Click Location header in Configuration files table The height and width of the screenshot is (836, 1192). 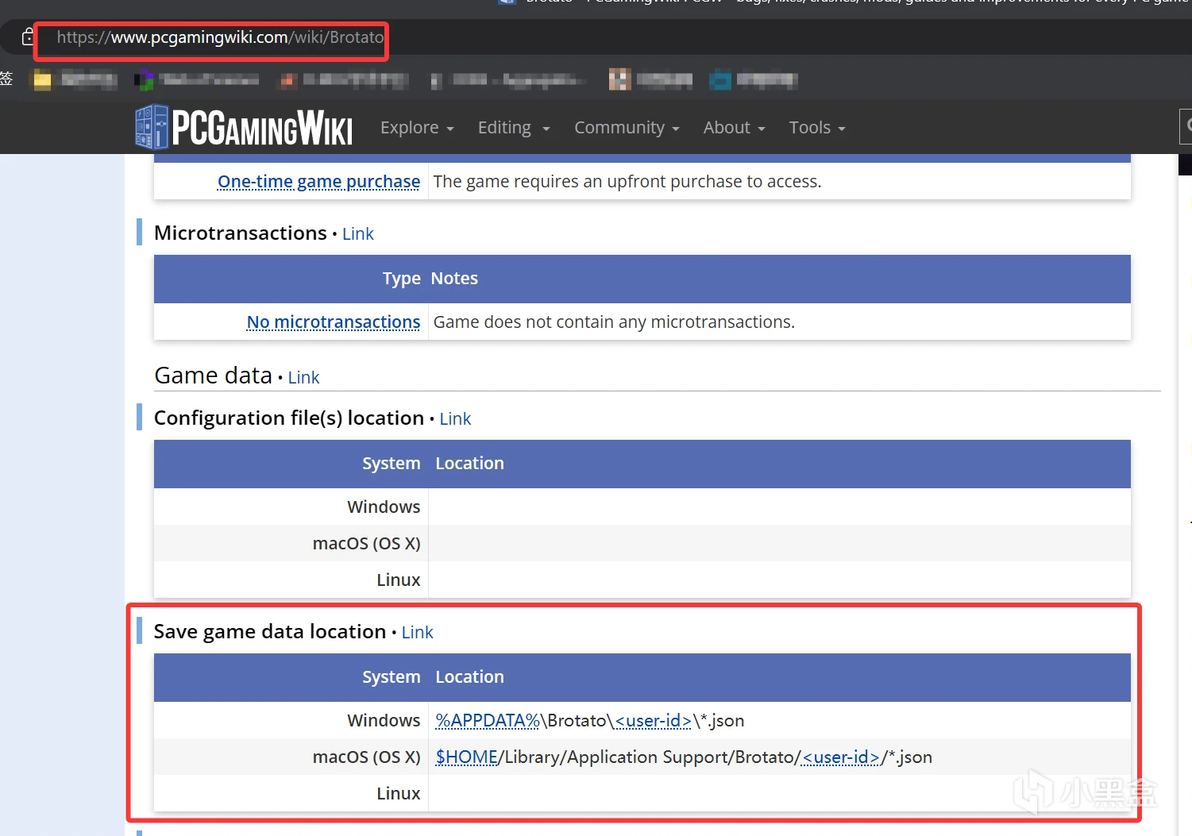click(x=470, y=464)
